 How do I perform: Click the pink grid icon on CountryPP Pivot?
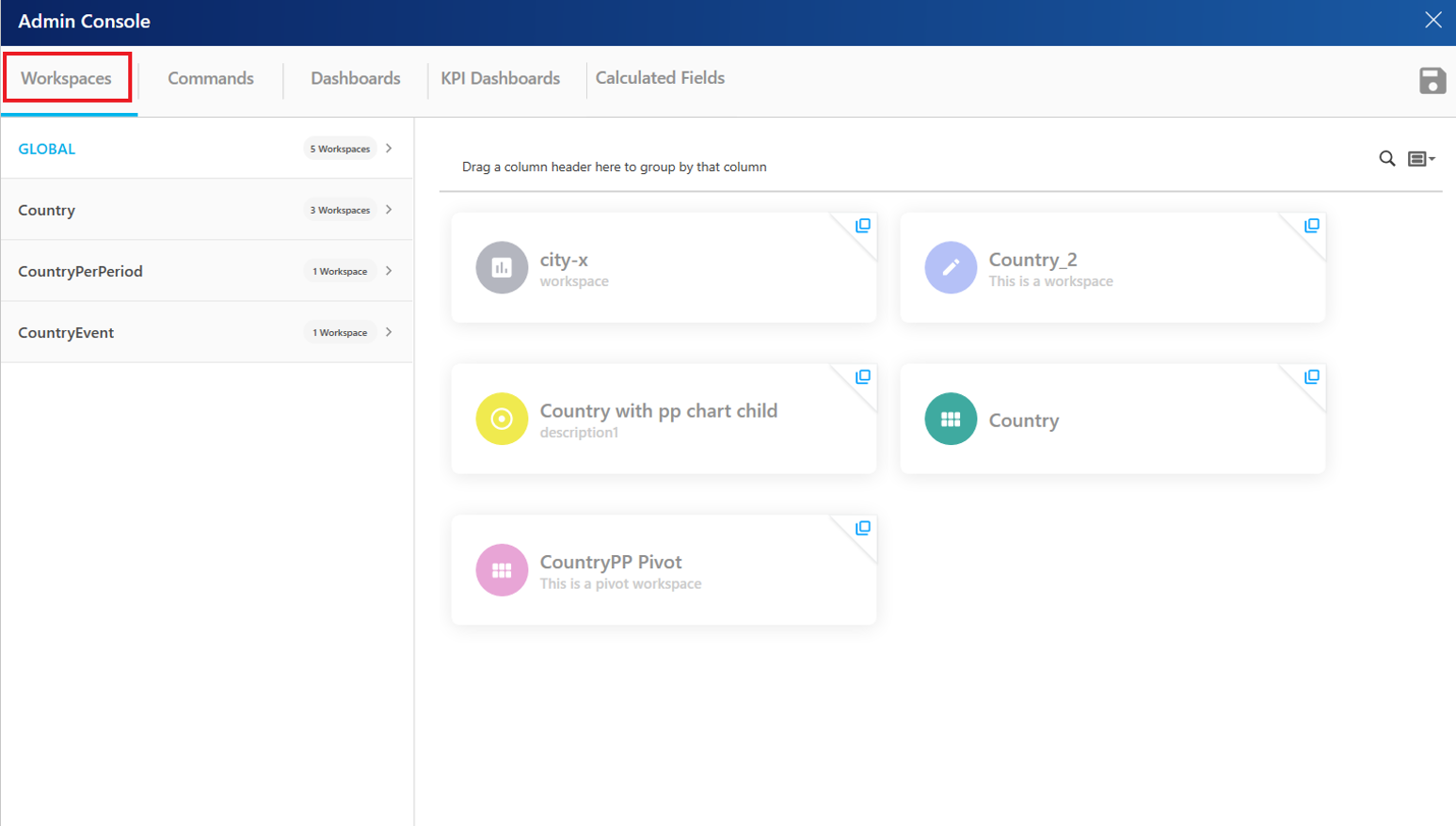click(502, 570)
